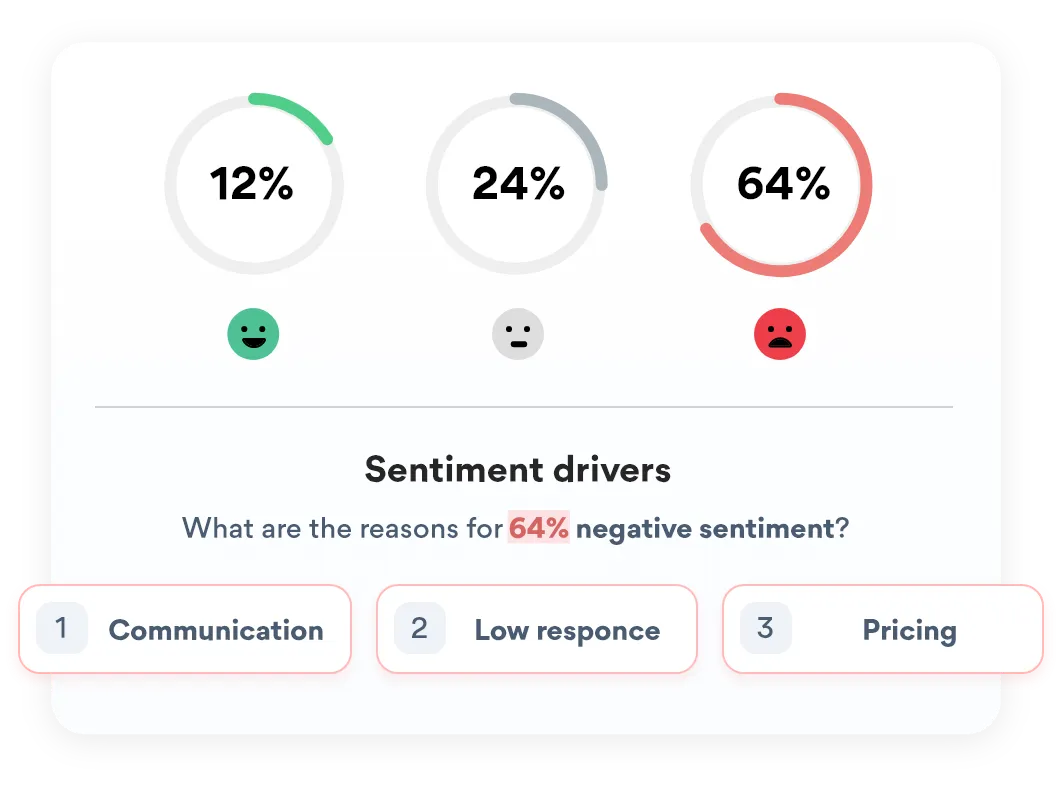The width and height of the screenshot is (1062, 789).
Task: Click the number 1 badge beside Communication
Action: (62, 628)
